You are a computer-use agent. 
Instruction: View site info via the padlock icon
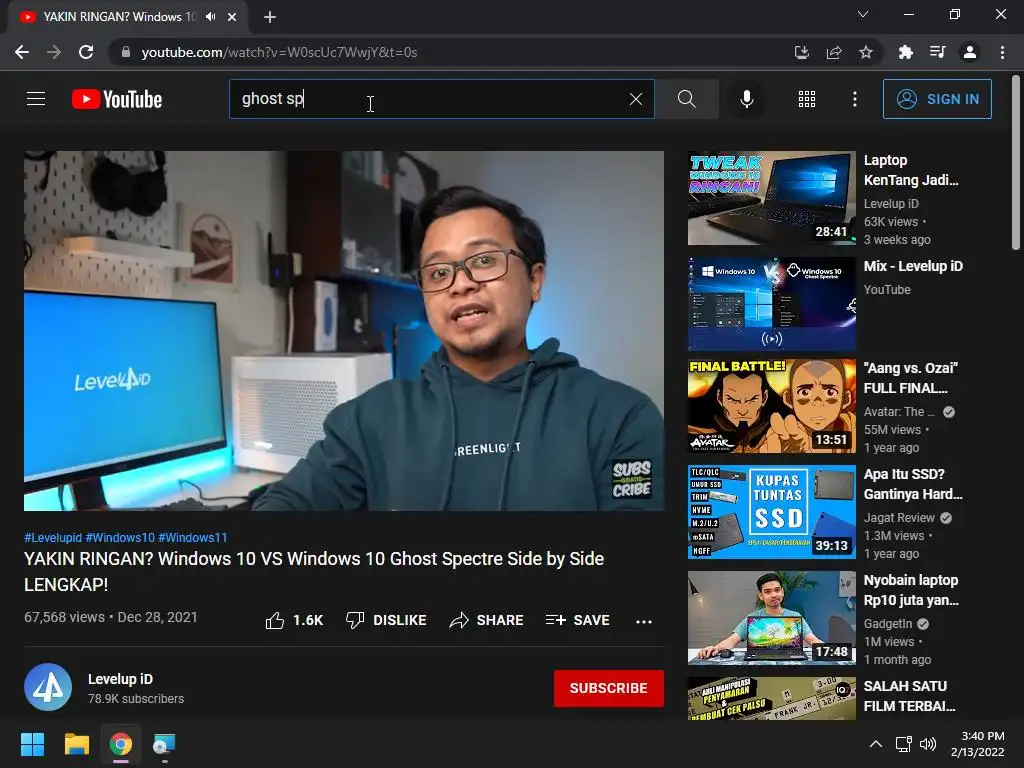[126, 52]
